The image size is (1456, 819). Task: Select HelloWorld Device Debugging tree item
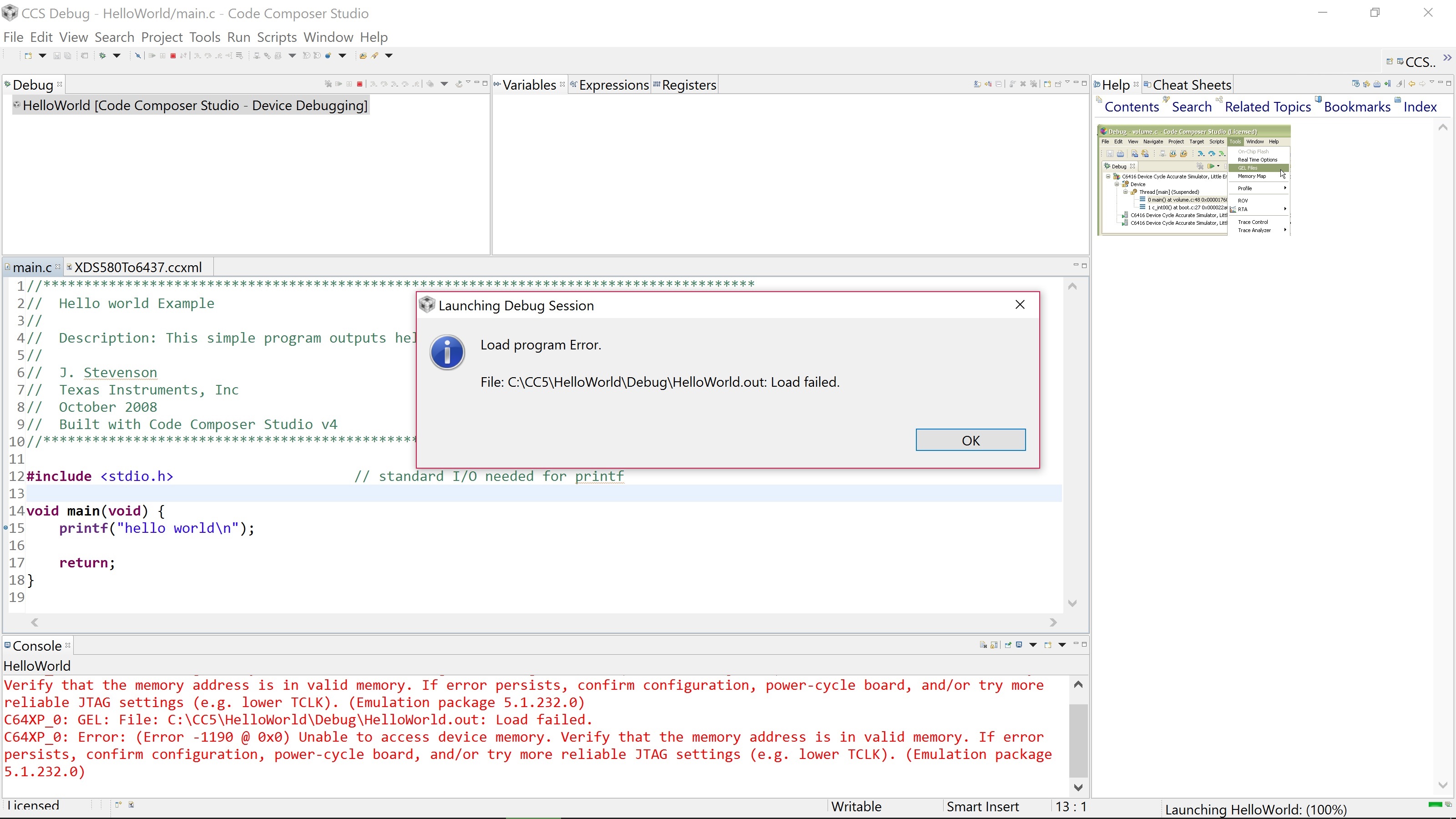191,106
